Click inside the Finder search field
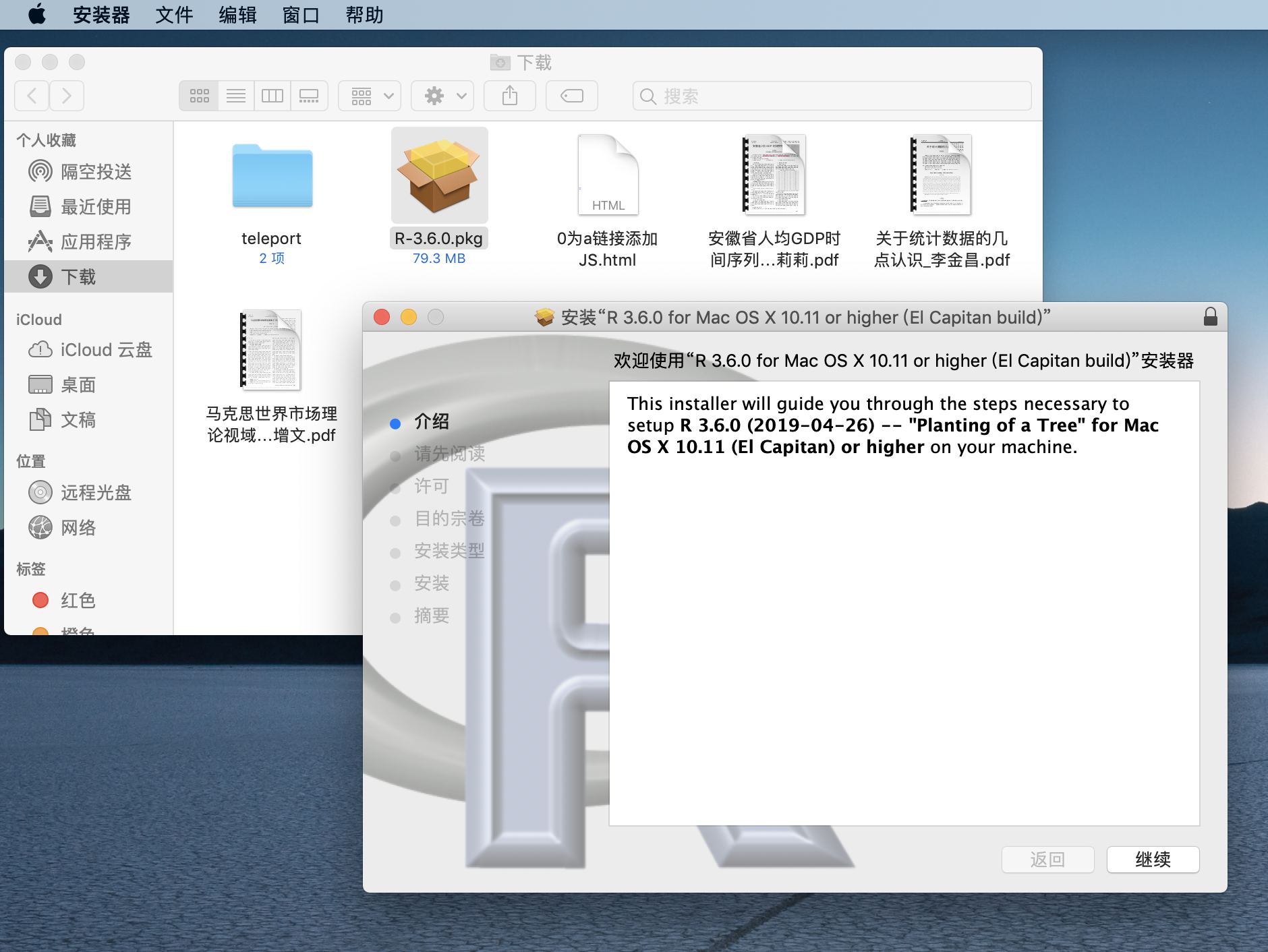 pos(830,96)
